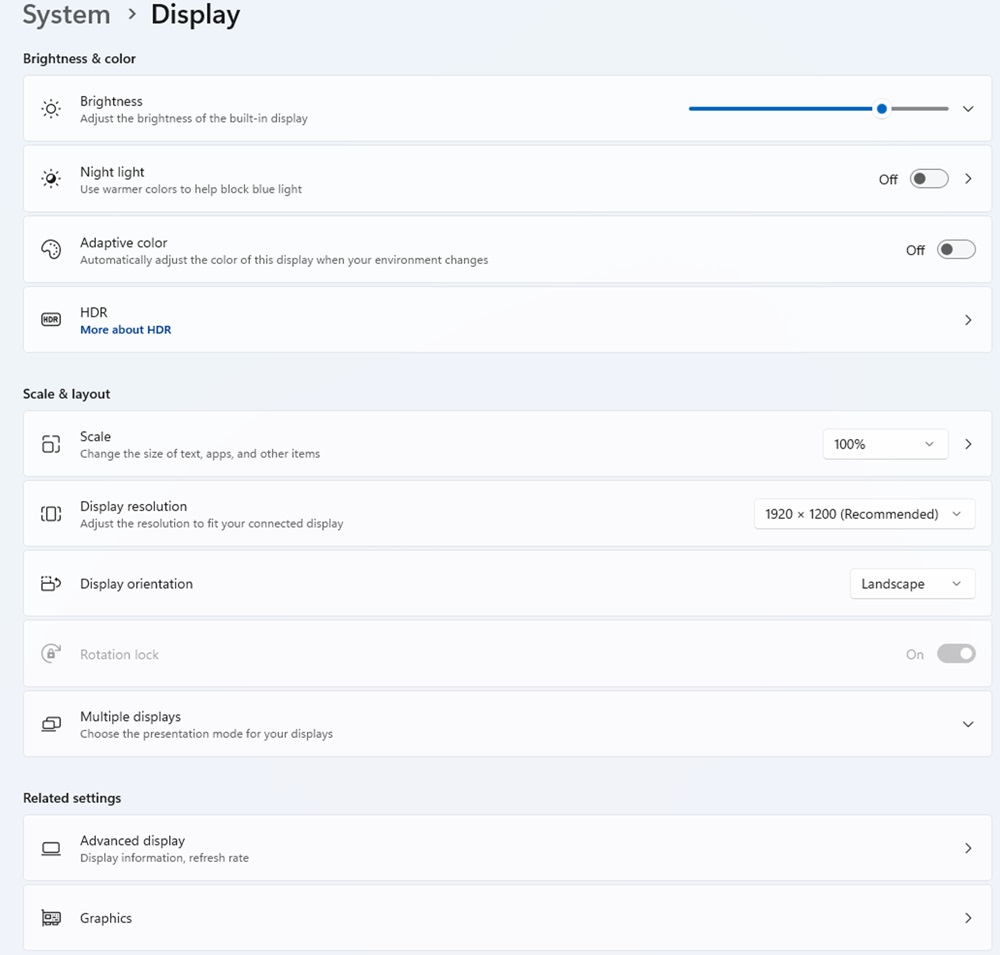Open the Display orientation Landscape dropdown

point(911,584)
